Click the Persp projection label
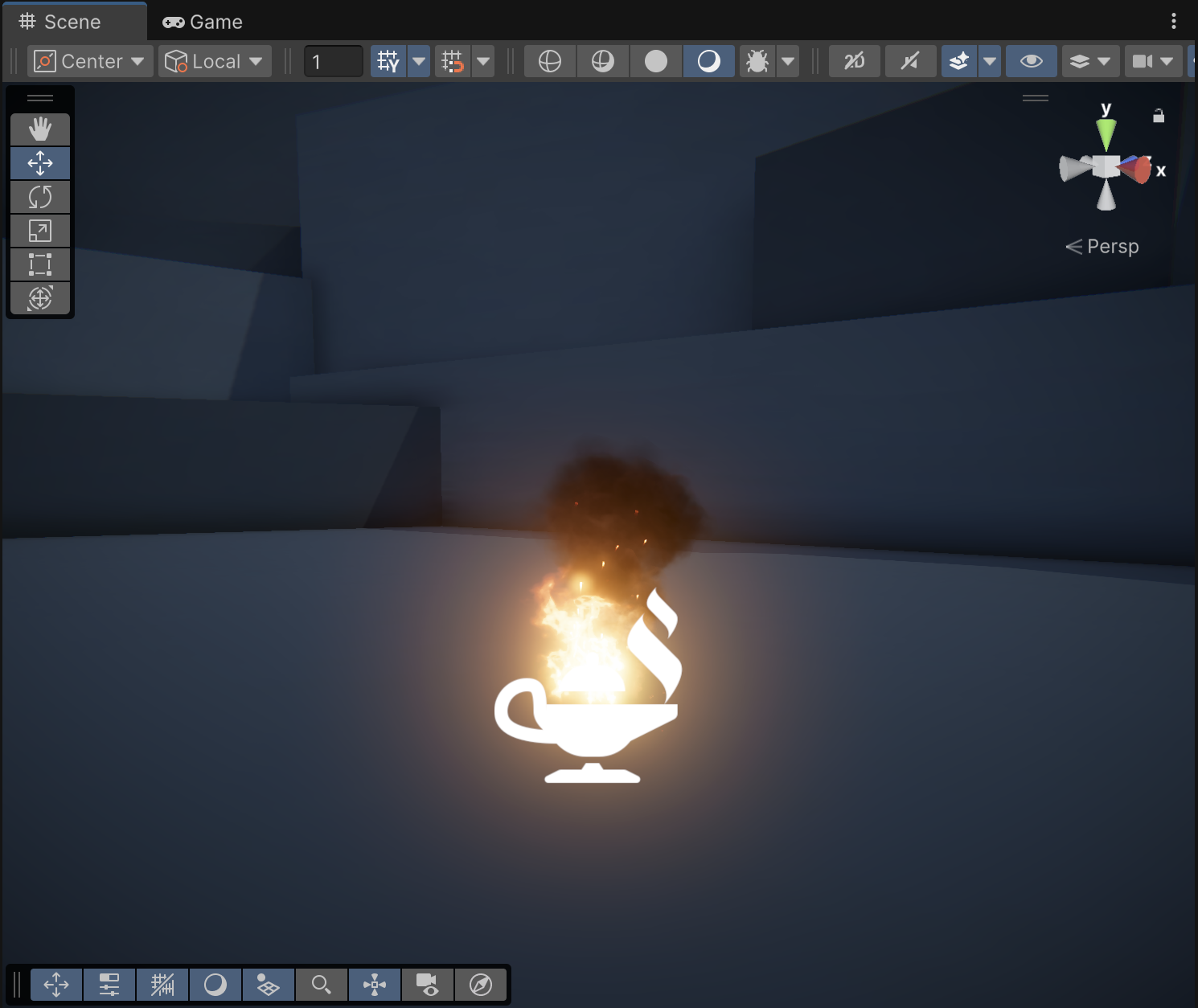Viewport: 1198px width, 1008px height. pyautogui.click(x=1112, y=246)
